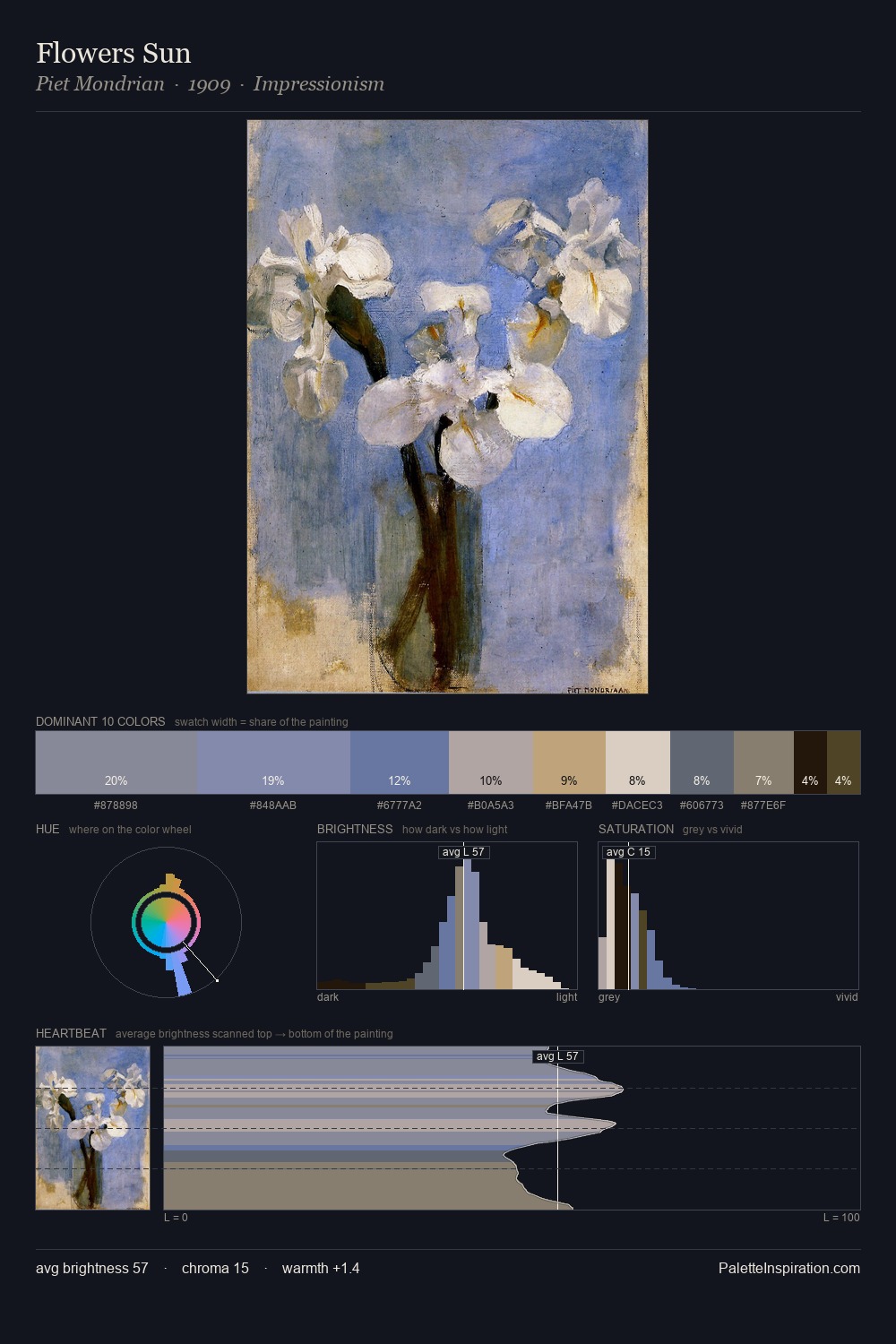Click the hue color wheel center

[x=166, y=922]
